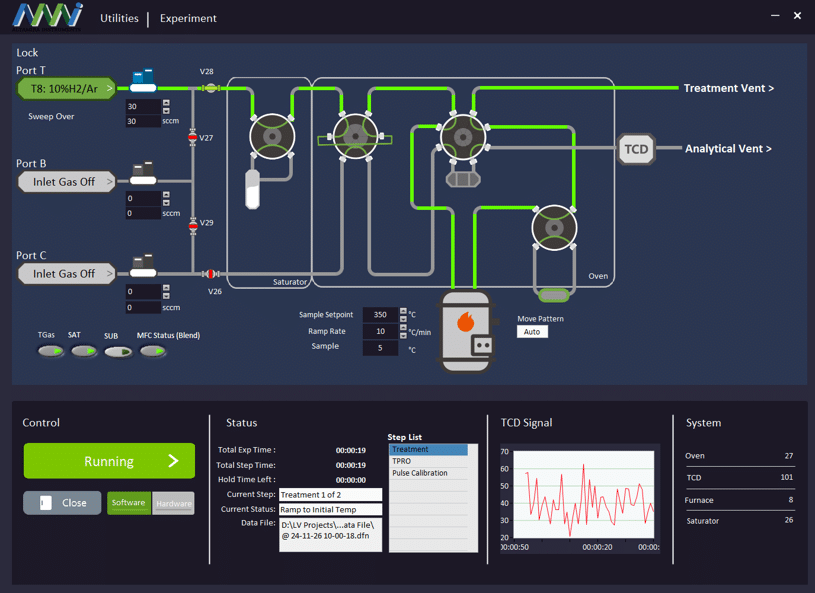The height and width of the screenshot is (593, 815).
Task: Toggle the SAT switch
Action: [x=84, y=351]
